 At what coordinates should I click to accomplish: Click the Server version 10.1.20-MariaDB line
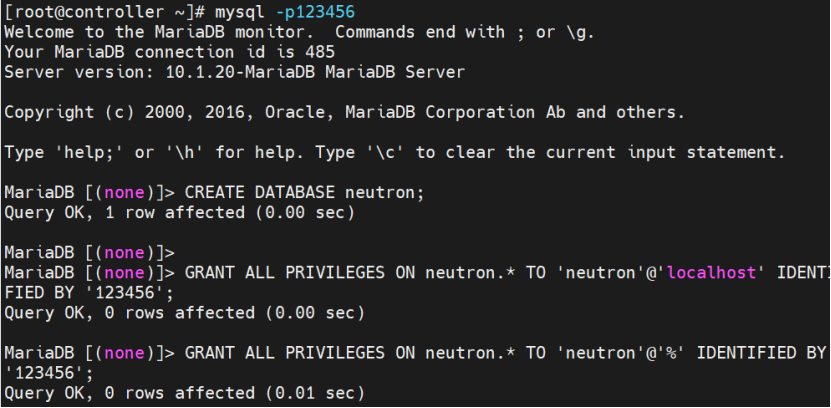[x=235, y=72]
